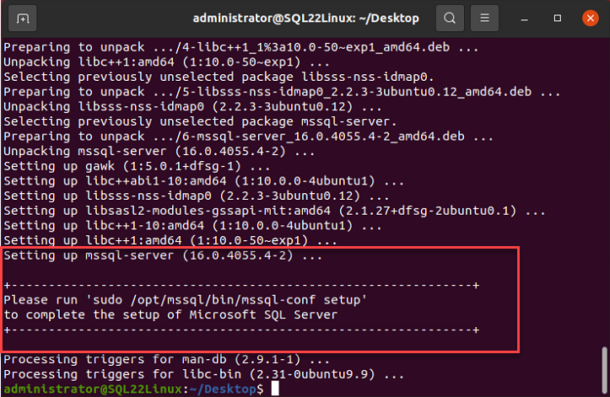Click the 'Setting up libsasl2-modules-gssapi-mit' line
Image resolution: width=610 pixels, height=397 pixels.
click(x=274, y=211)
